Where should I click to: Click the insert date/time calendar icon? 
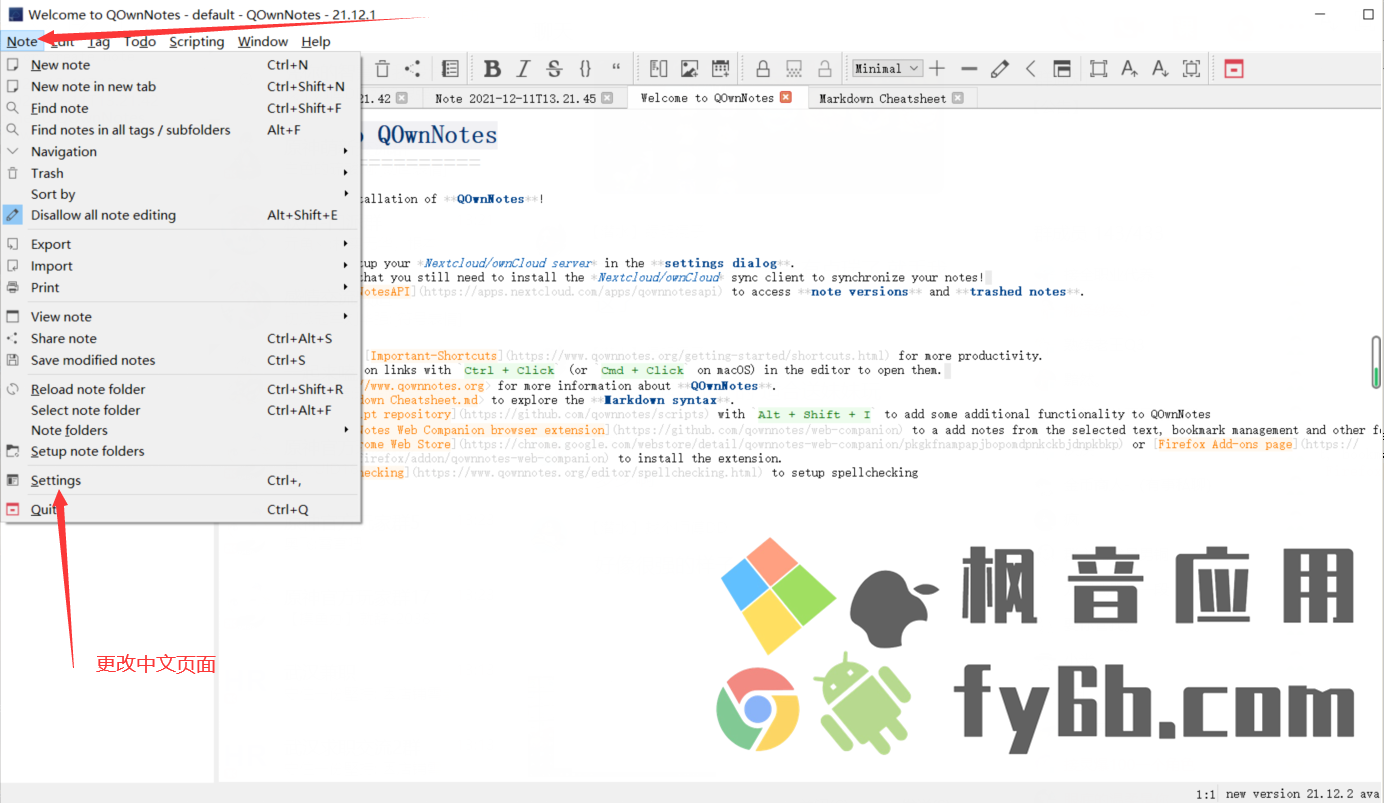pos(720,69)
